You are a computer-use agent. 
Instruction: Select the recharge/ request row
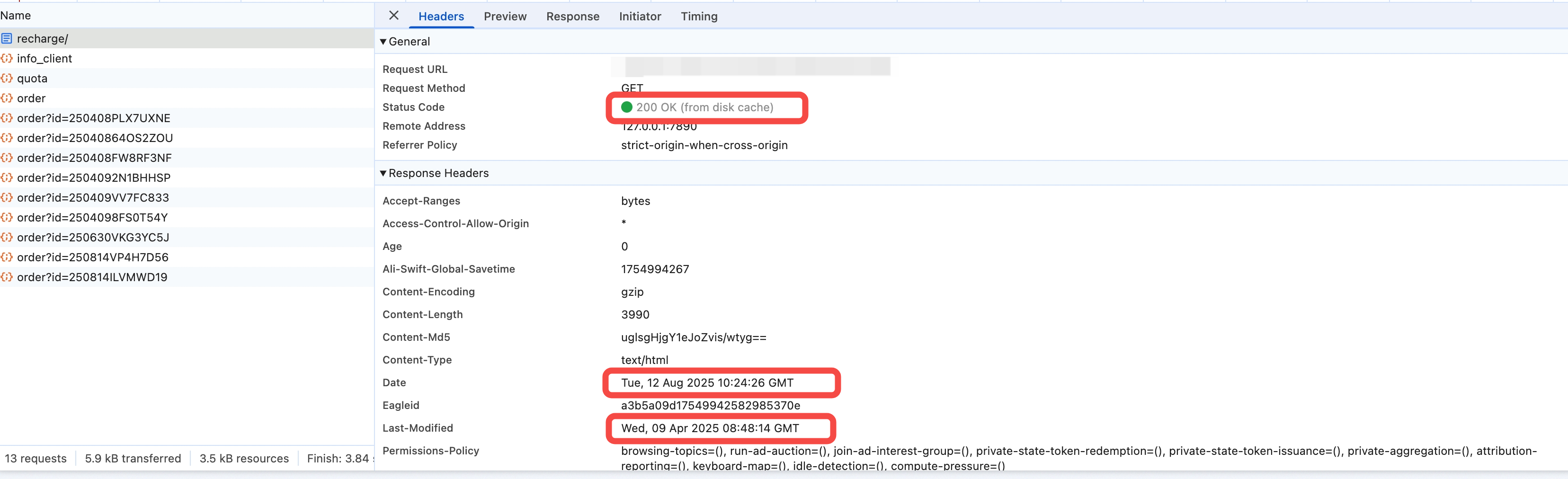(x=187, y=38)
